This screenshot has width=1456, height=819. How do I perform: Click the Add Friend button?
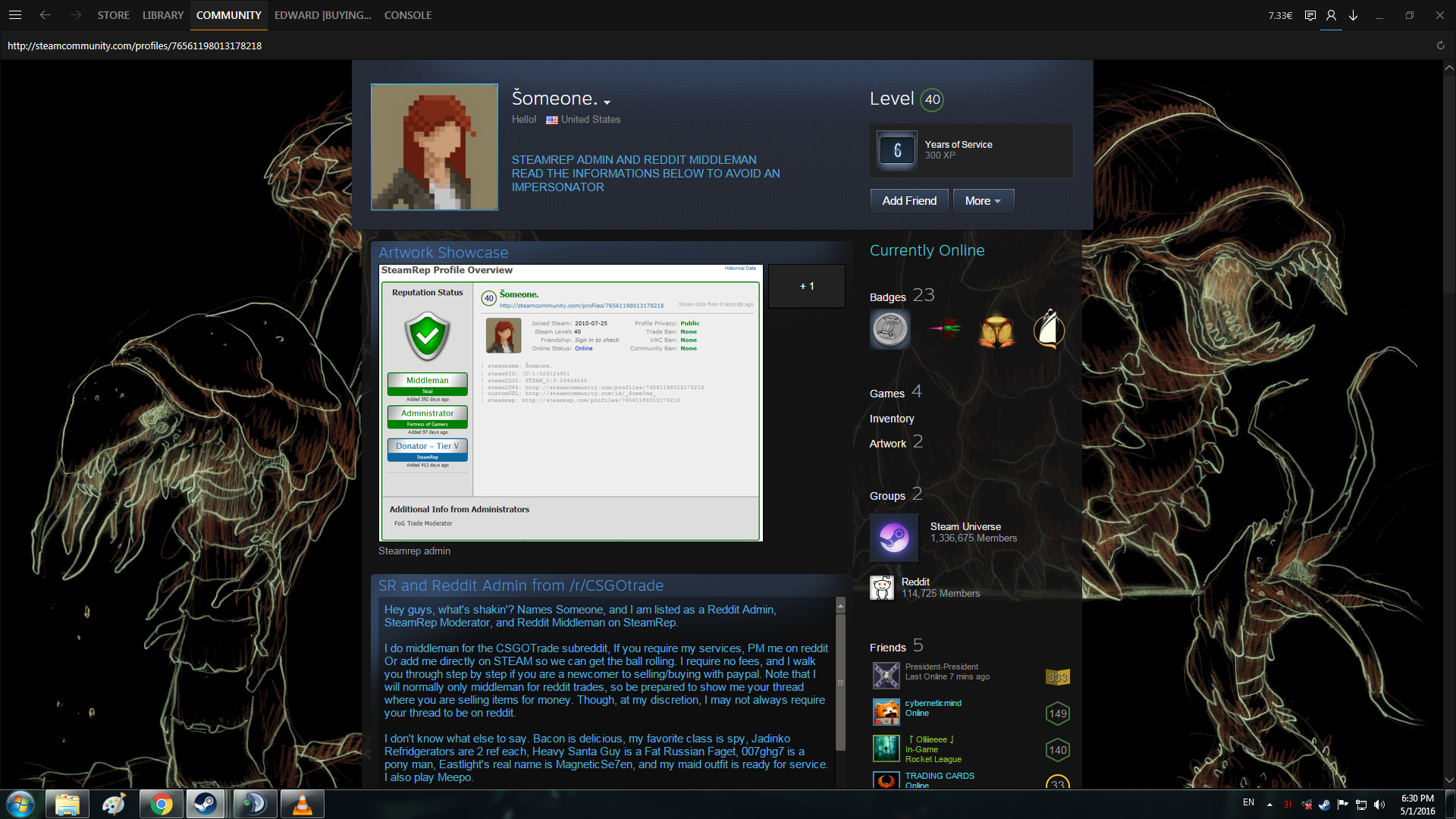point(909,201)
